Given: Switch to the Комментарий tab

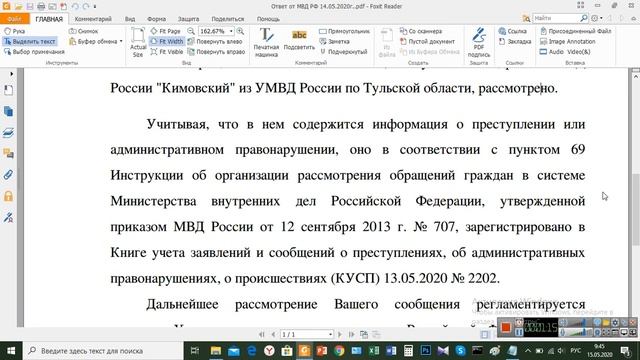Looking at the screenshot, I should pyautogui.click(x=93, y=19).
